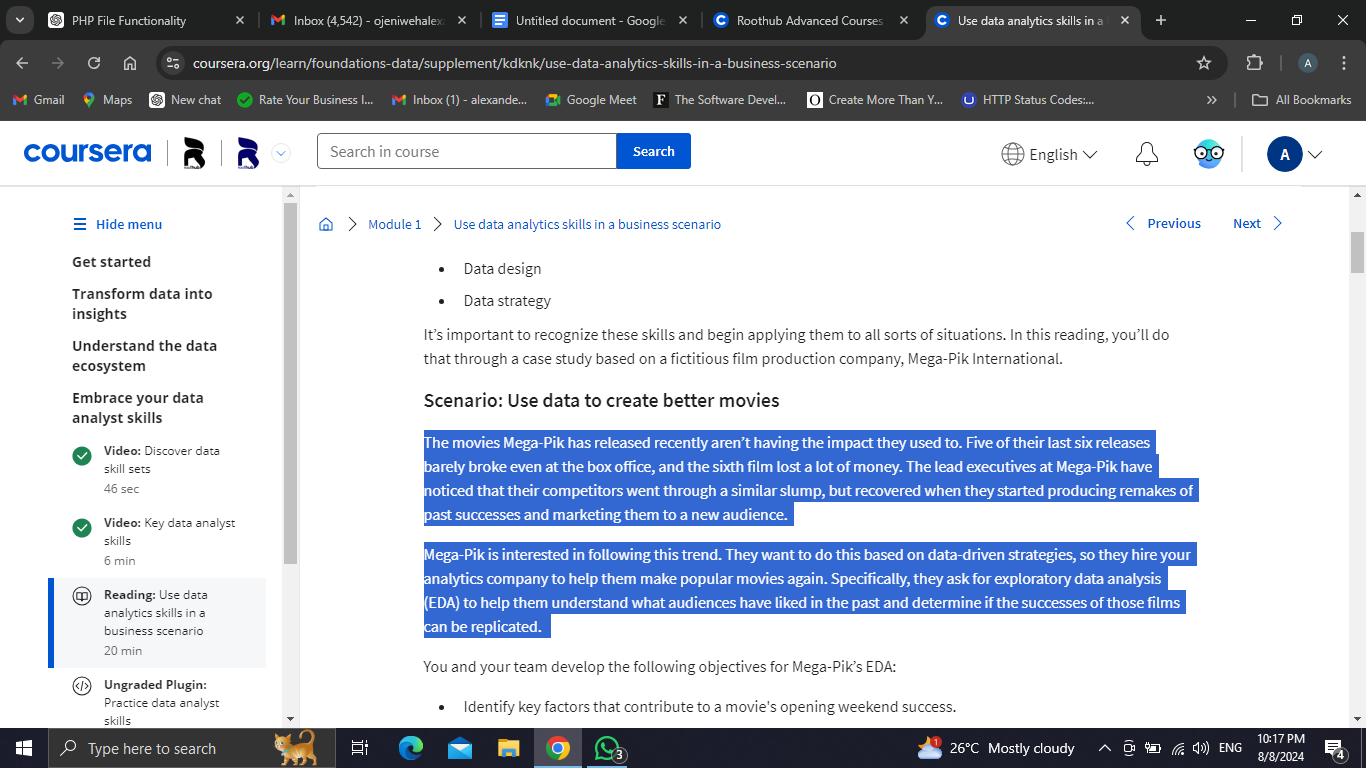Open Video: Key data analyst skills
Screen dimensions: 1366x768
[169, 531]
